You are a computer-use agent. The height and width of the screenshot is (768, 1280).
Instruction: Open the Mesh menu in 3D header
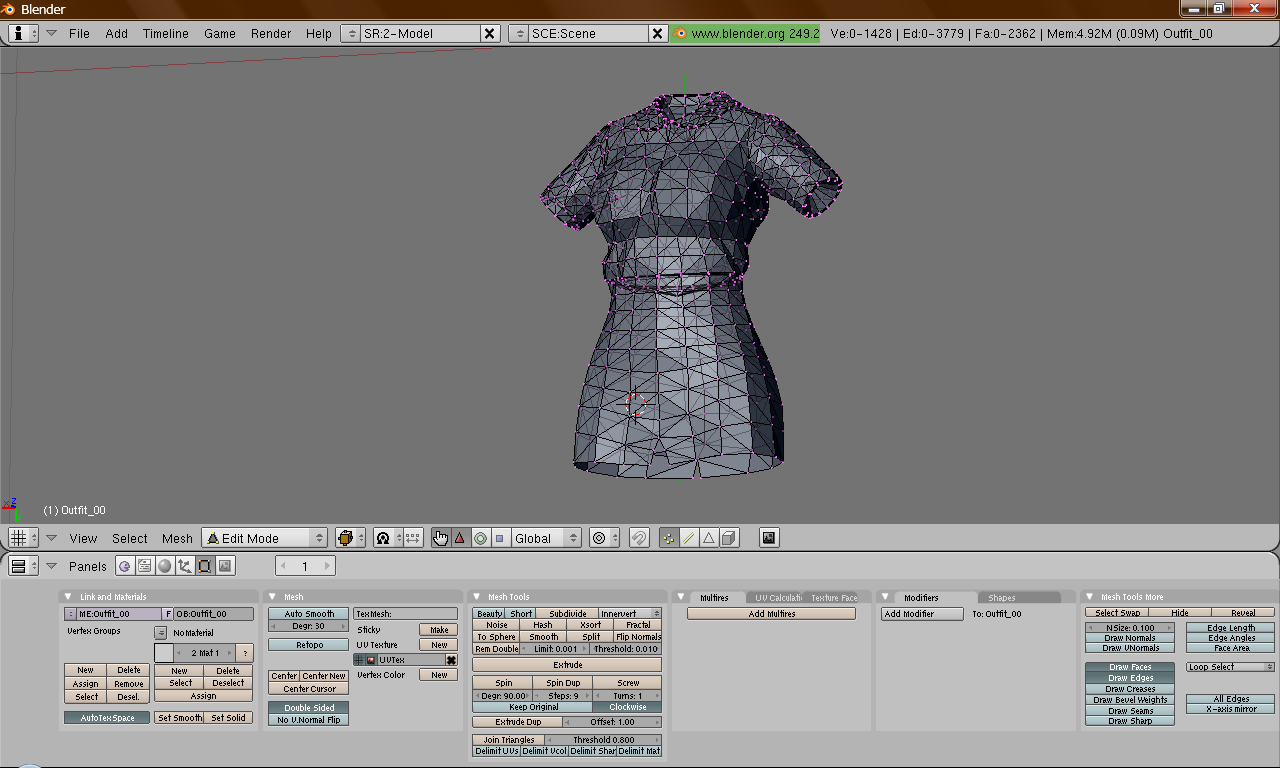click(x=177, y=538)
